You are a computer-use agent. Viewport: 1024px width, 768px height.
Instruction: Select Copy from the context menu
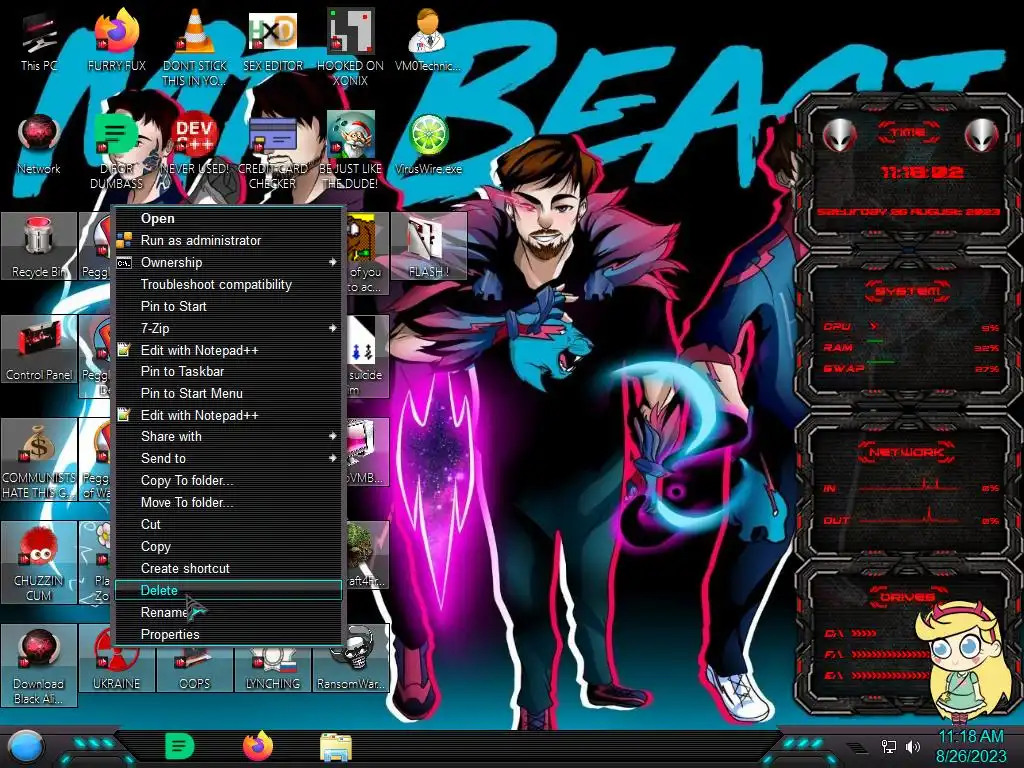pos(229,546)
